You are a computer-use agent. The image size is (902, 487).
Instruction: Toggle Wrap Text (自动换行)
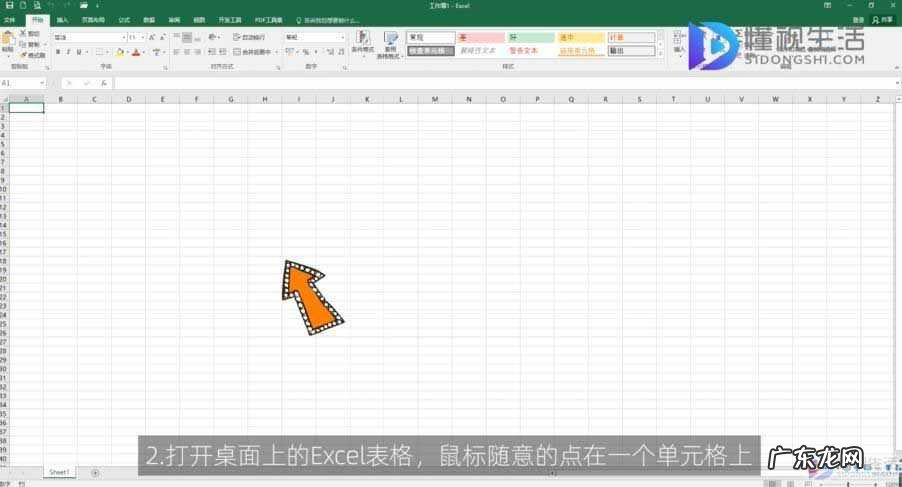point(249,37)
